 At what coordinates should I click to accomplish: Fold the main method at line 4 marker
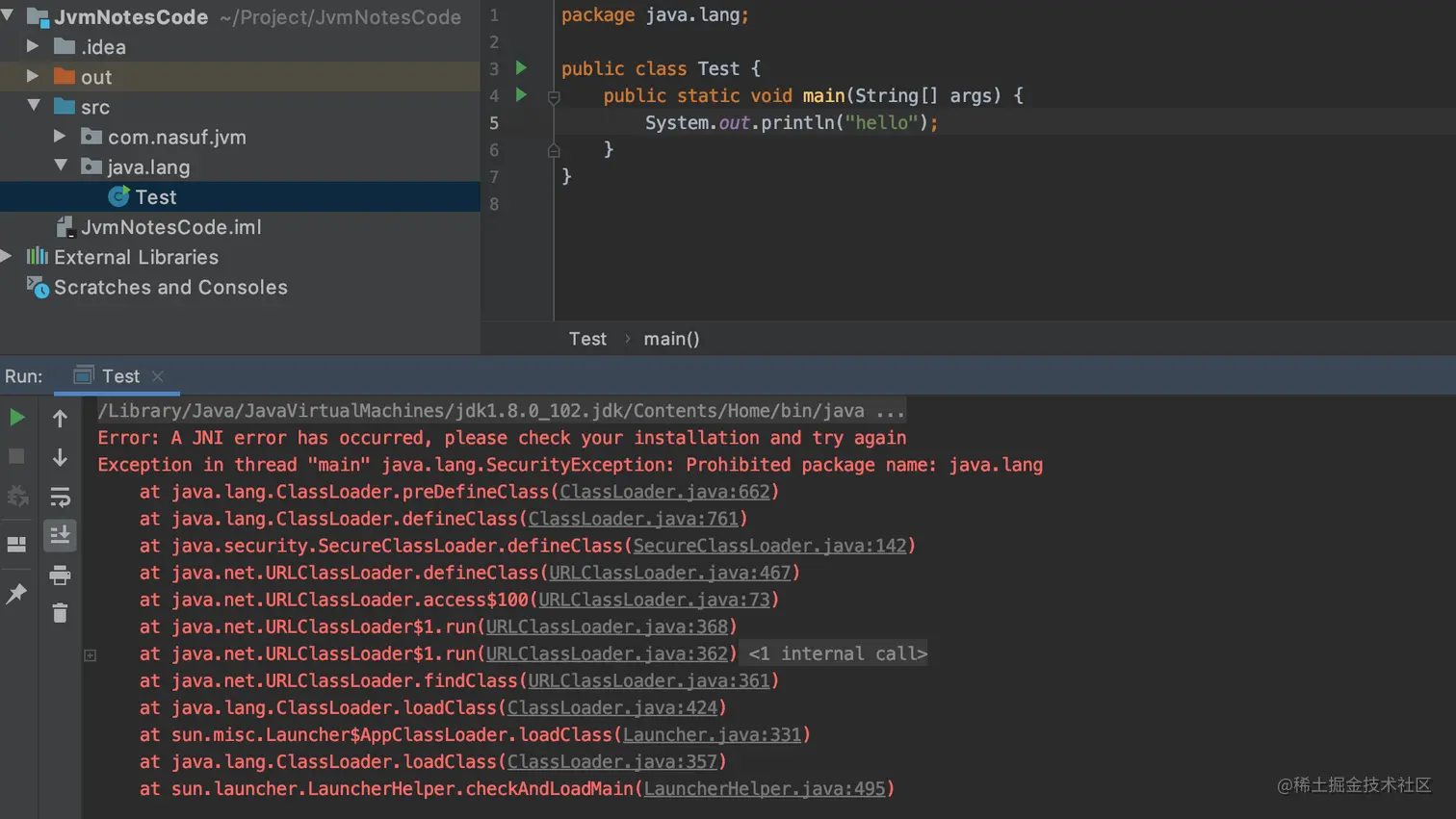click(554, 96)
